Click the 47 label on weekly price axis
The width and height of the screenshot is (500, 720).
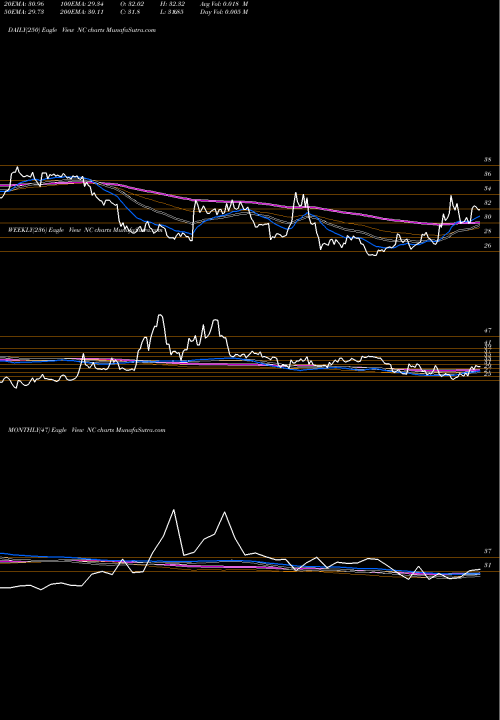[487, 331]
